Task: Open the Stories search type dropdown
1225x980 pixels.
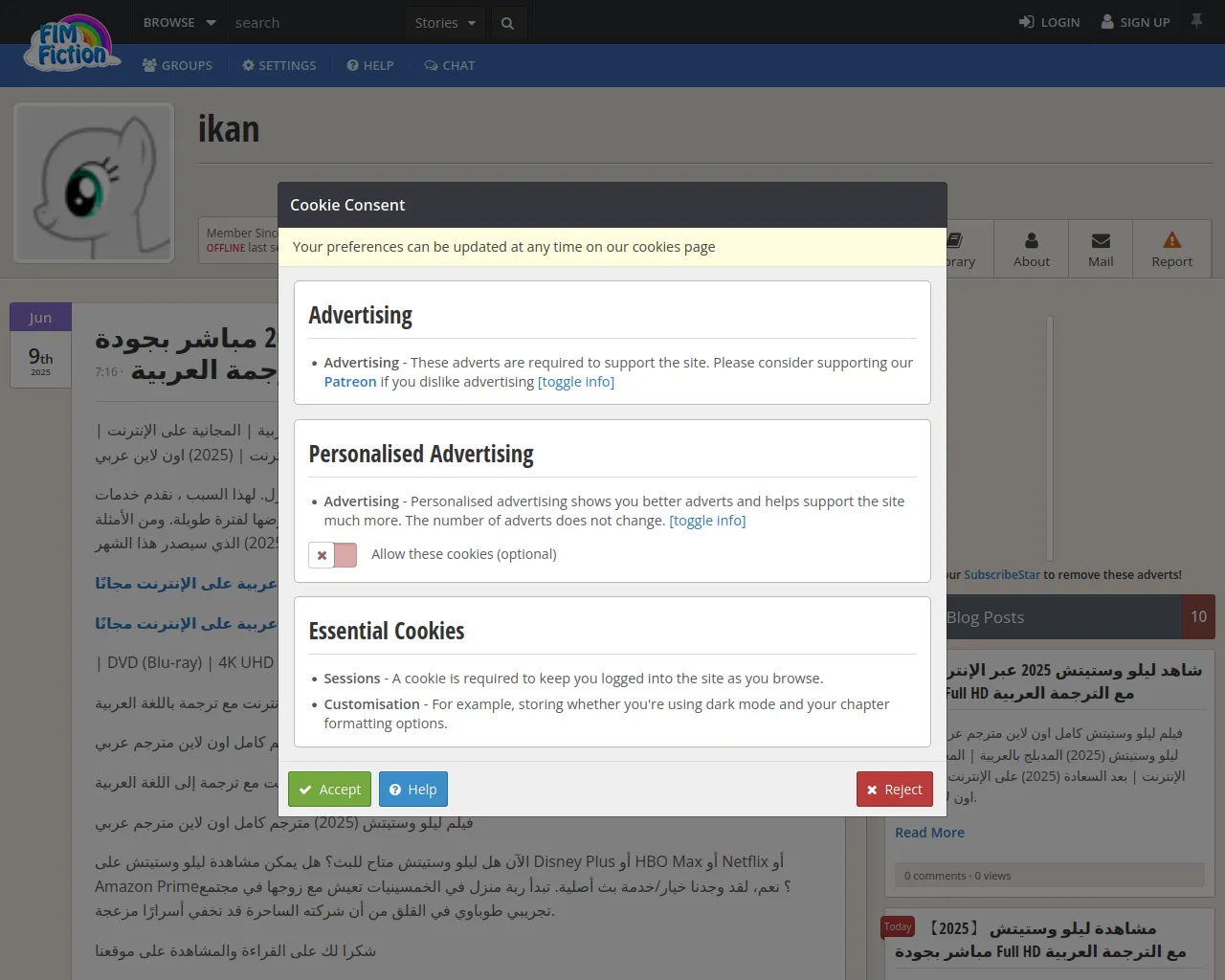Action: point(445,23)
